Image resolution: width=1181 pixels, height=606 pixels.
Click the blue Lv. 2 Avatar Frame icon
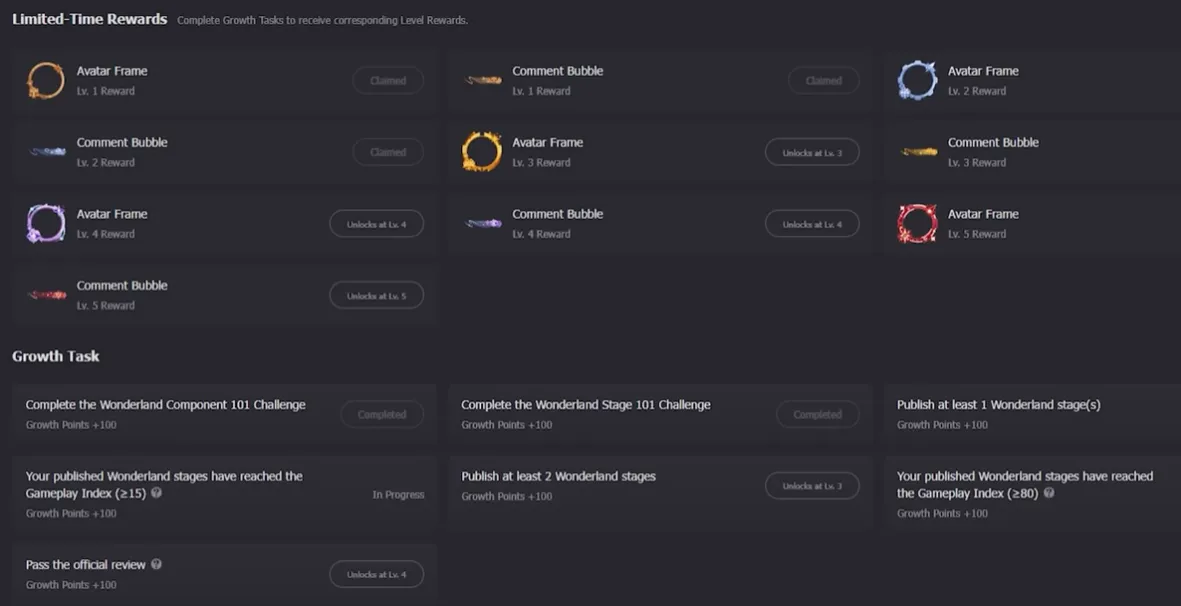(x=917, y=80)
